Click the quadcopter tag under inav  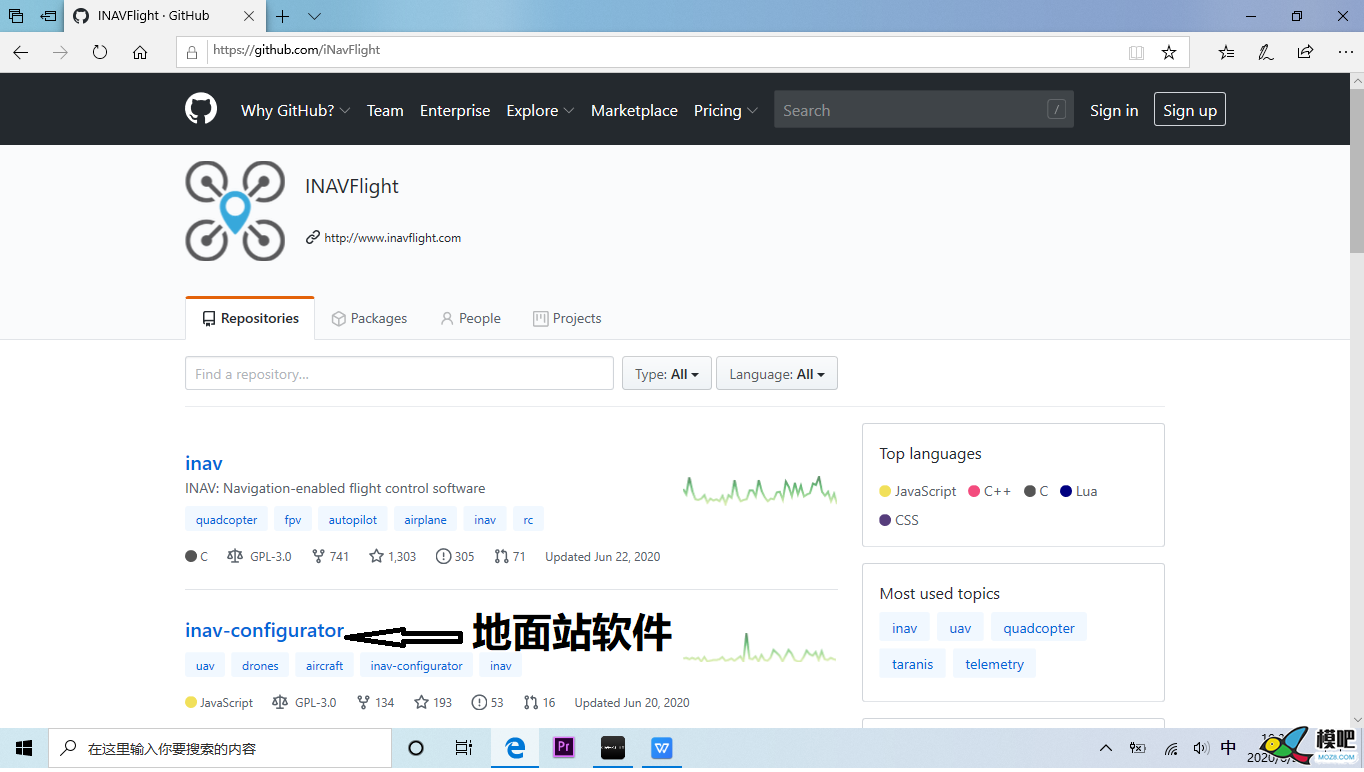point(226,520)
